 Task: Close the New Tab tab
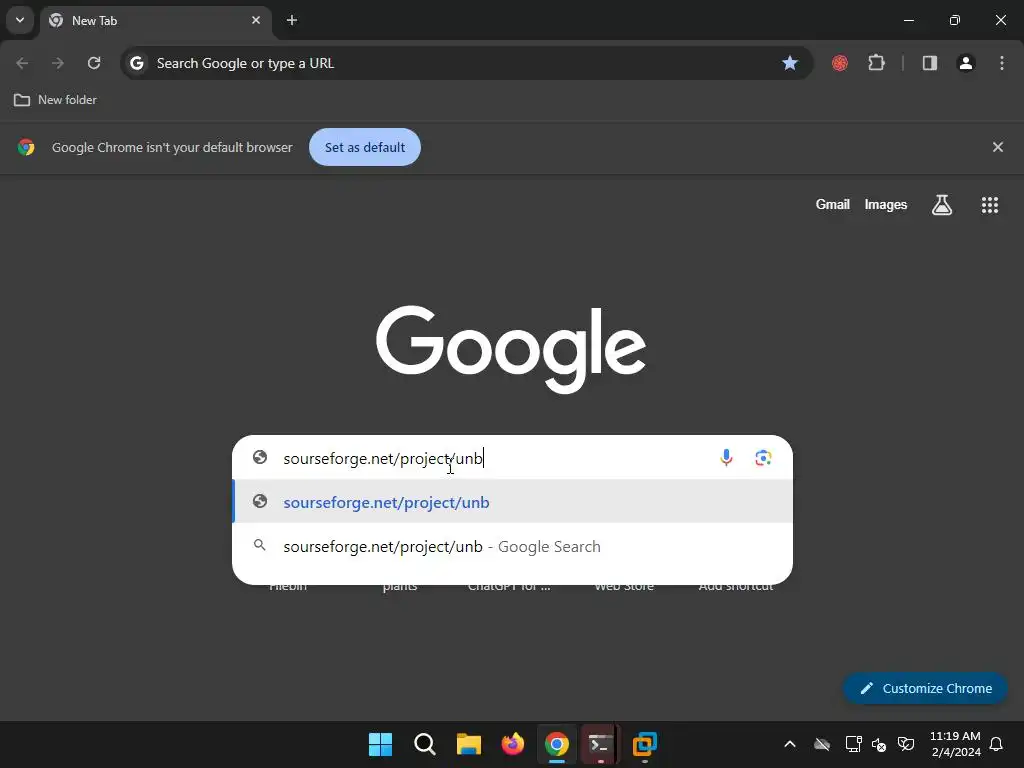click(256, 20)
